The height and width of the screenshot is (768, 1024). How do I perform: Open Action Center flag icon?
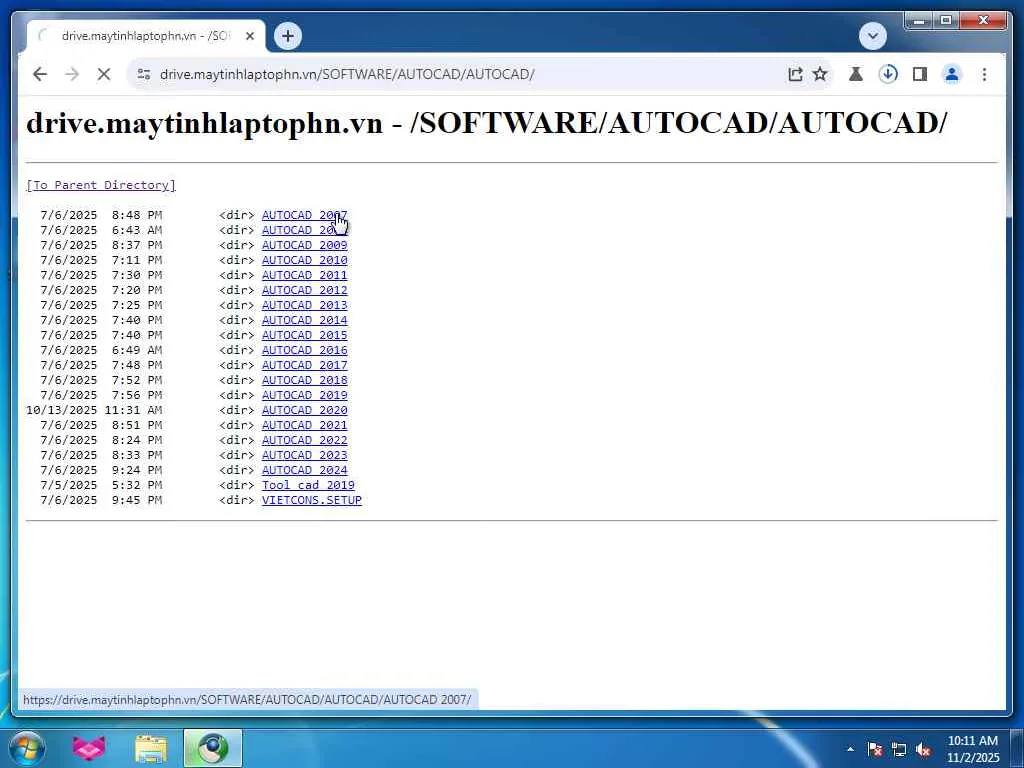point(875,749)
